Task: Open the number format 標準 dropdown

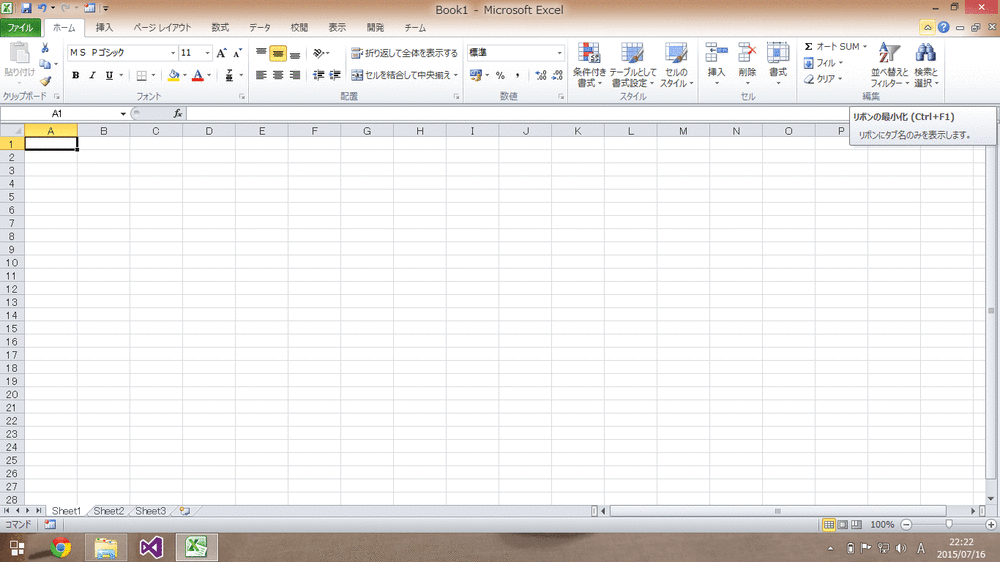Action: coord(559,53)
